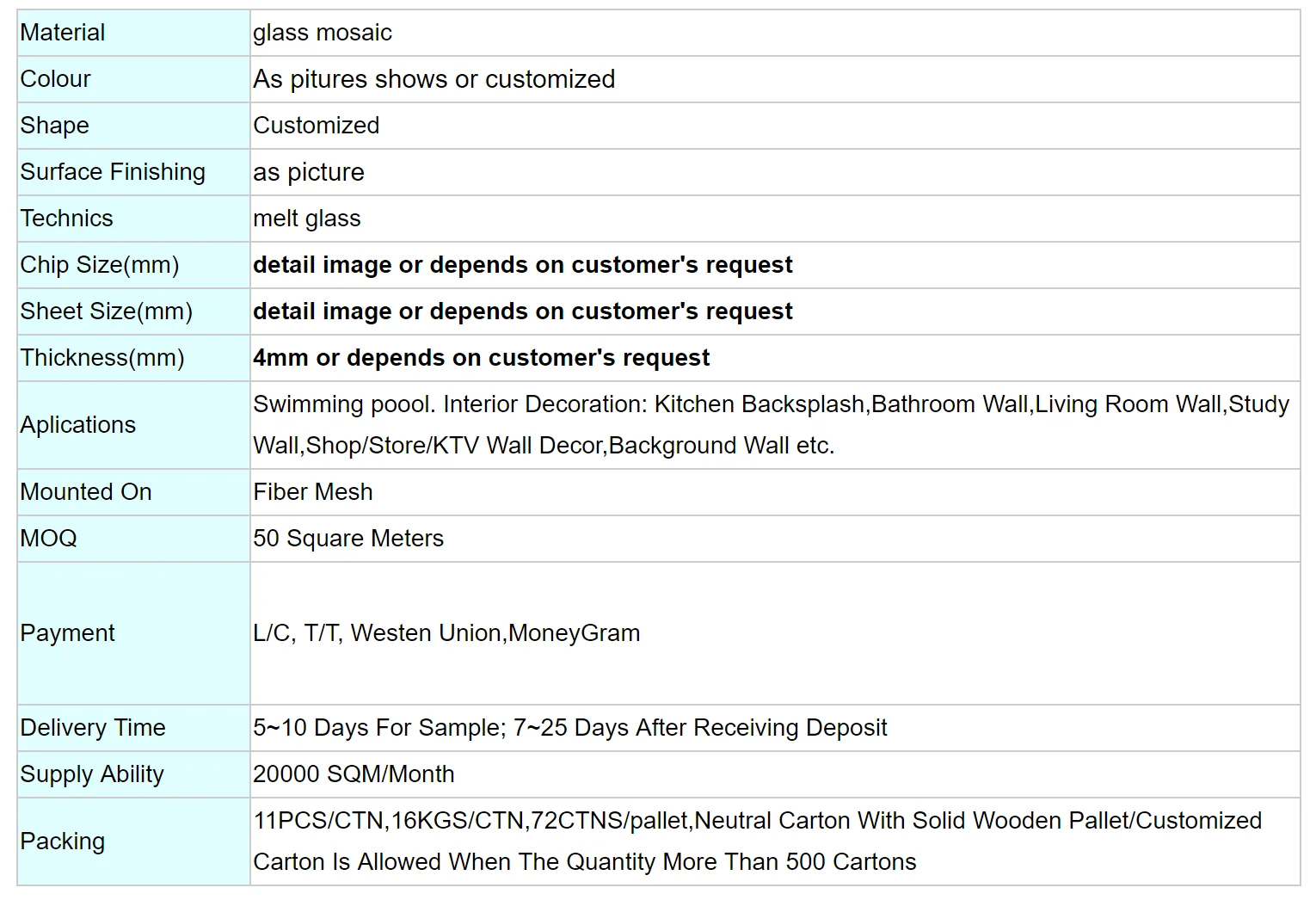Select the Shape row's 'Customized' value
1316x900 pixels.
316,126
